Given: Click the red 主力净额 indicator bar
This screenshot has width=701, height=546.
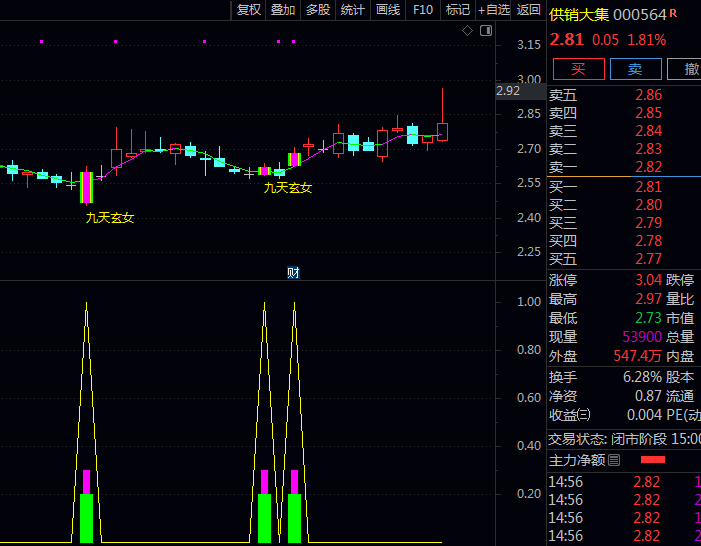Looking at the screenshot, I should 653,460.
